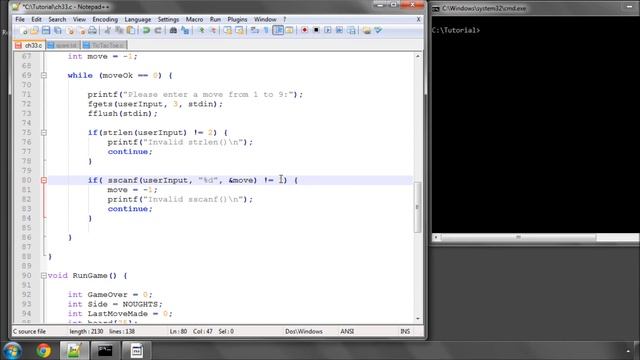
Task: Open the Settings menu
Action: coord(168,19)
